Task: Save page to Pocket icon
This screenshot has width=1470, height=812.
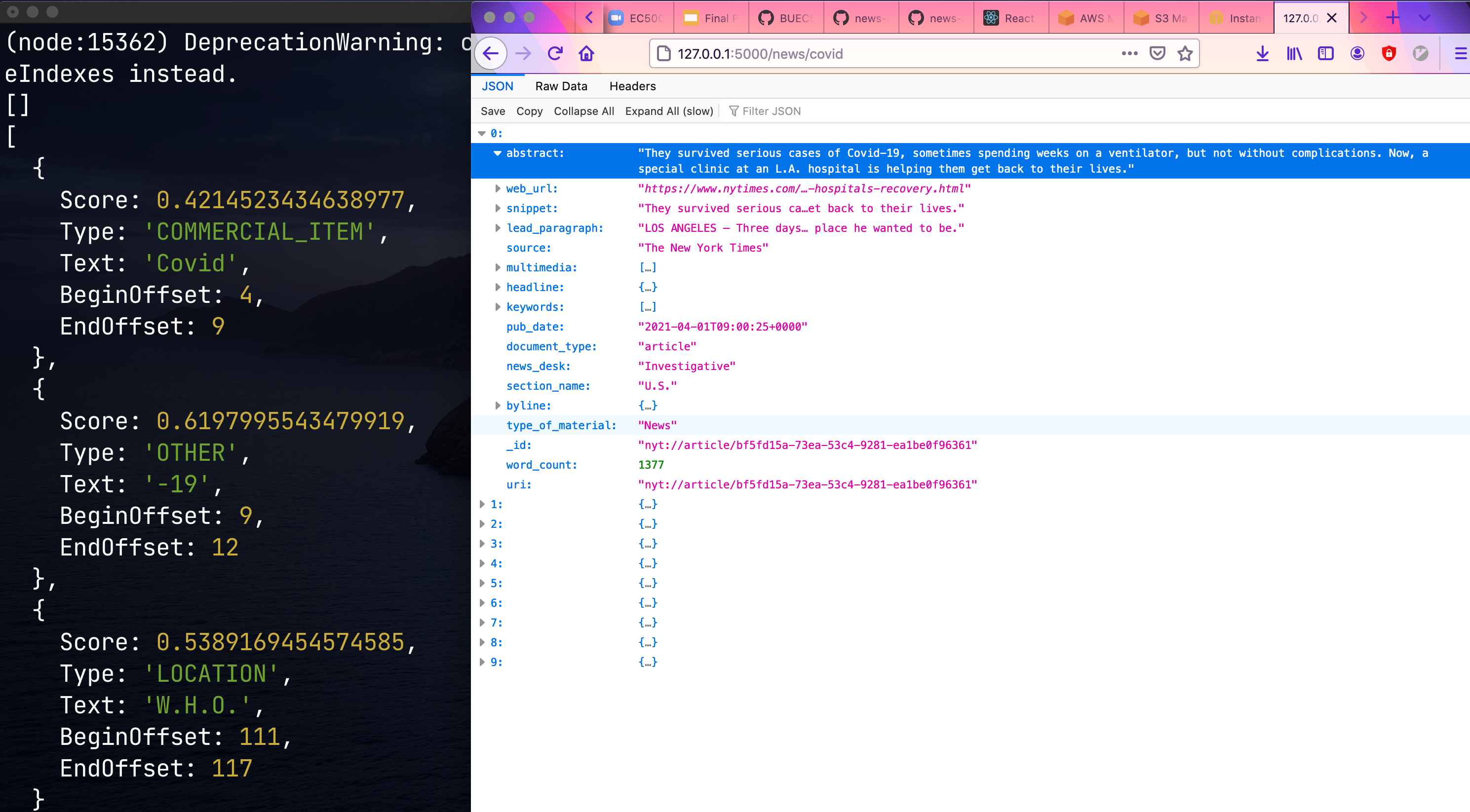Action: tap(1157, 54)
